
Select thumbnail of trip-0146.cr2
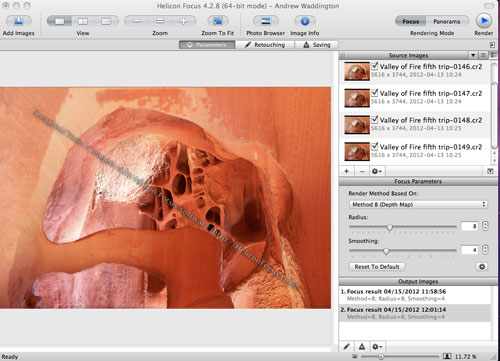[357, 71]
